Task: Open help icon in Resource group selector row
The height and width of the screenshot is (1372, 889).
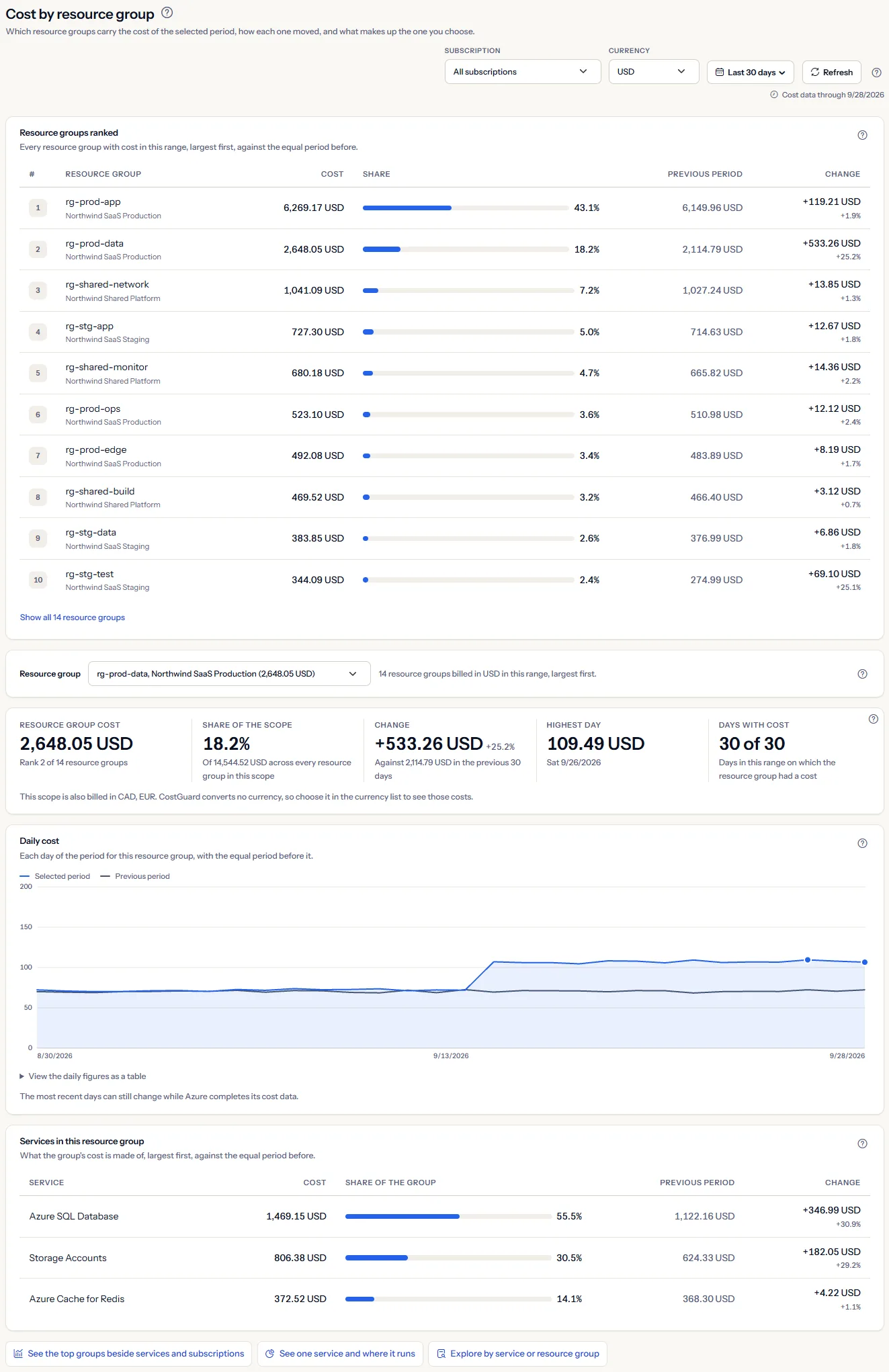Action: [x=862, y=674]
